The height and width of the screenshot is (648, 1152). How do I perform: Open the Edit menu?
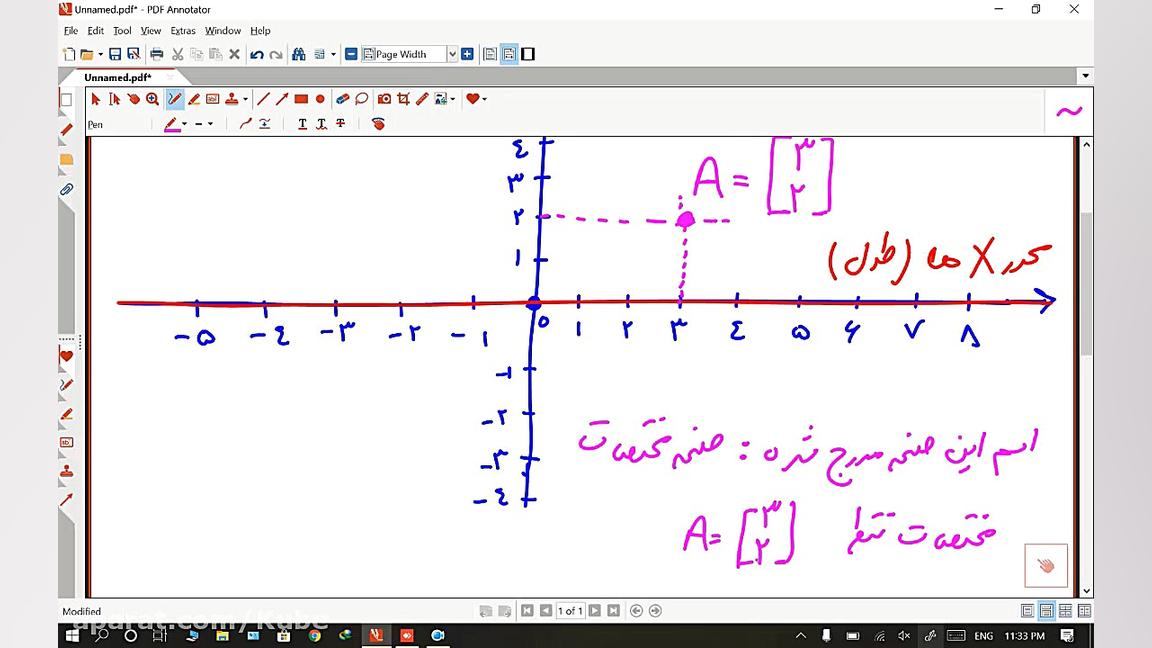(96, 31)
